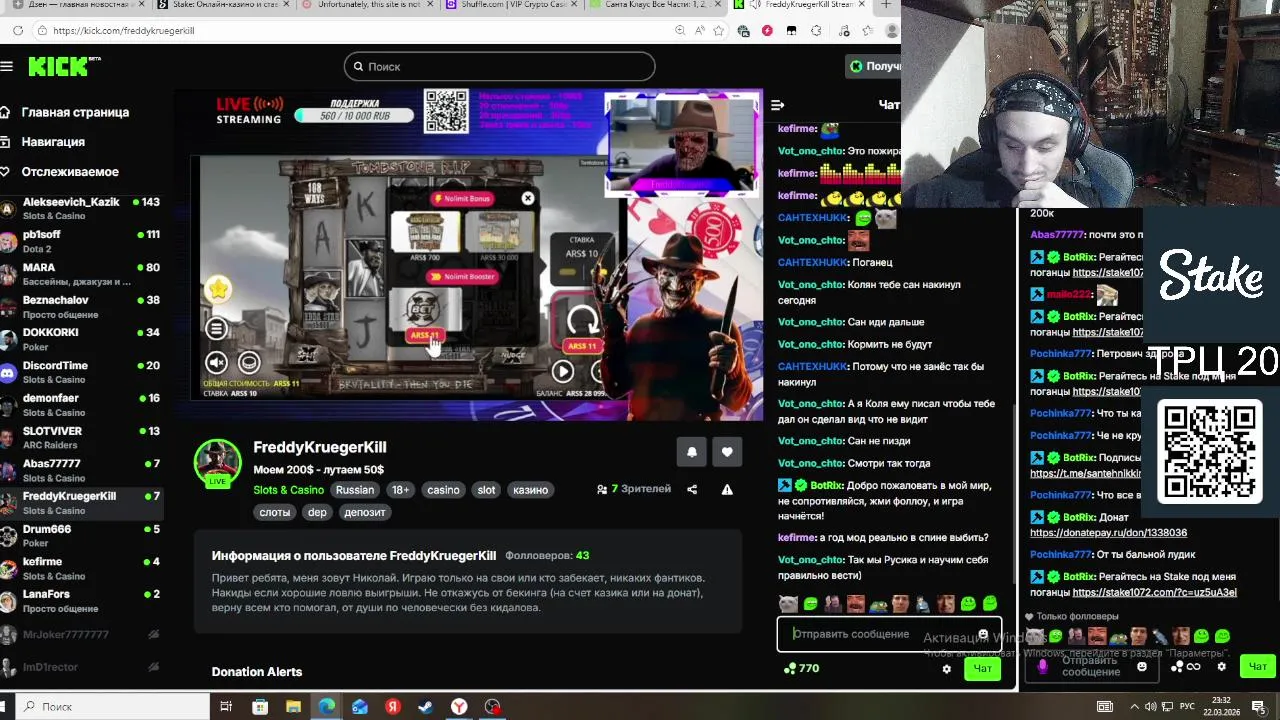Click the browser address bar URL
Viewport: 1280px width, 720px height.
[124, 31]
